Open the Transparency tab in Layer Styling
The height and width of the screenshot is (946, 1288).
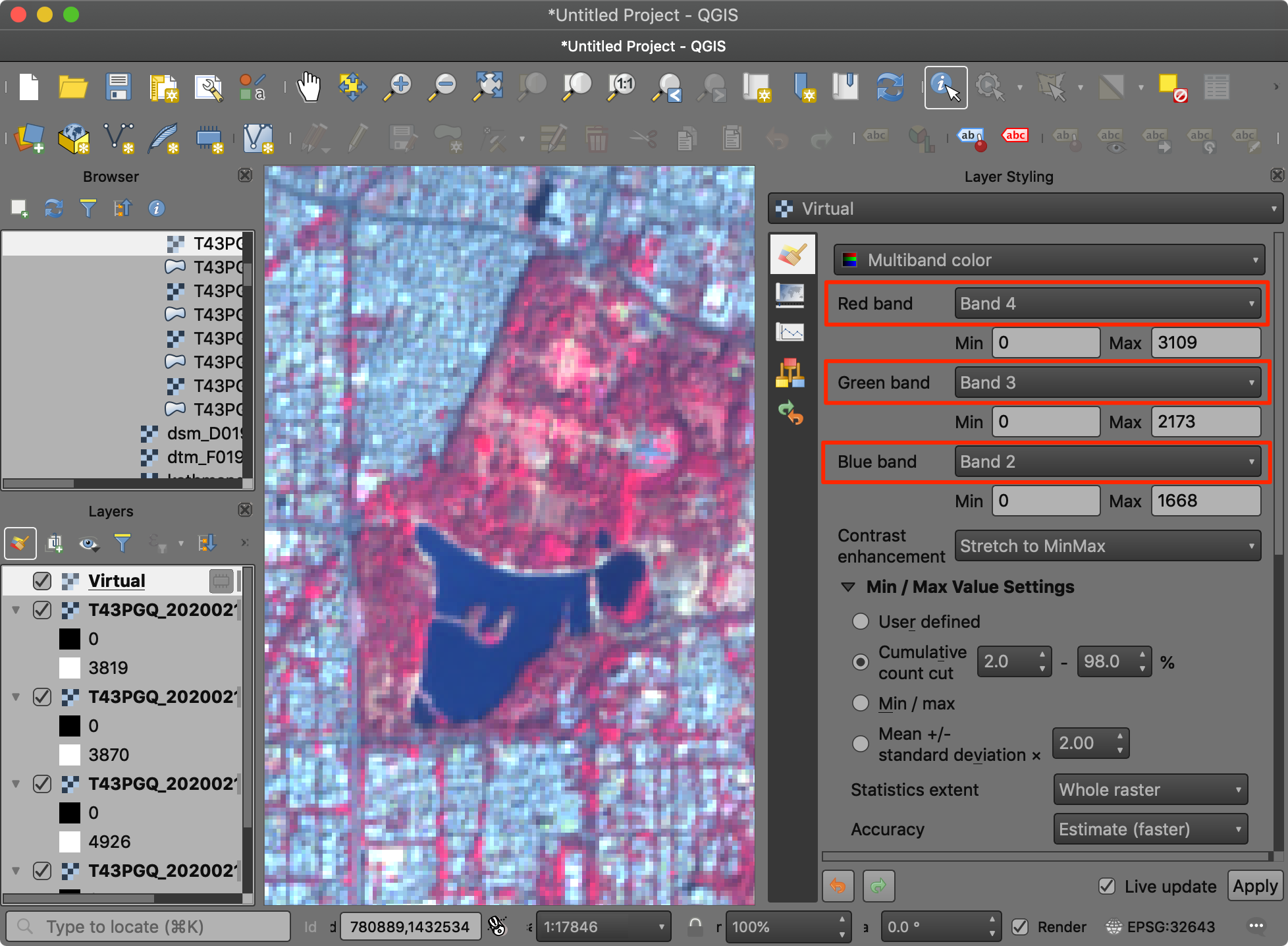790,294
